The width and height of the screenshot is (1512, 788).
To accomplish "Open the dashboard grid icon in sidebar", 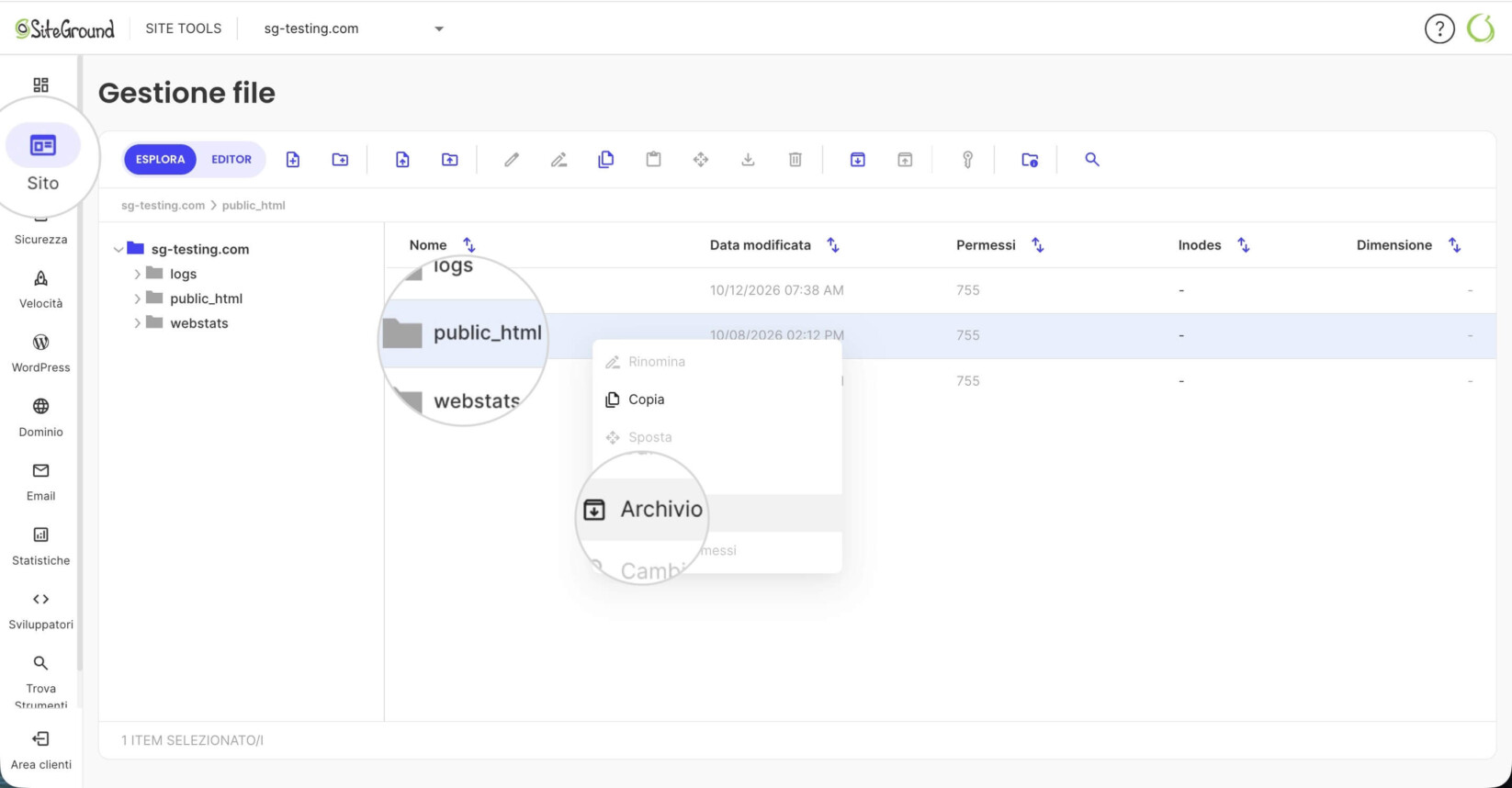I will pyautogui.click(x=40, y=85).
